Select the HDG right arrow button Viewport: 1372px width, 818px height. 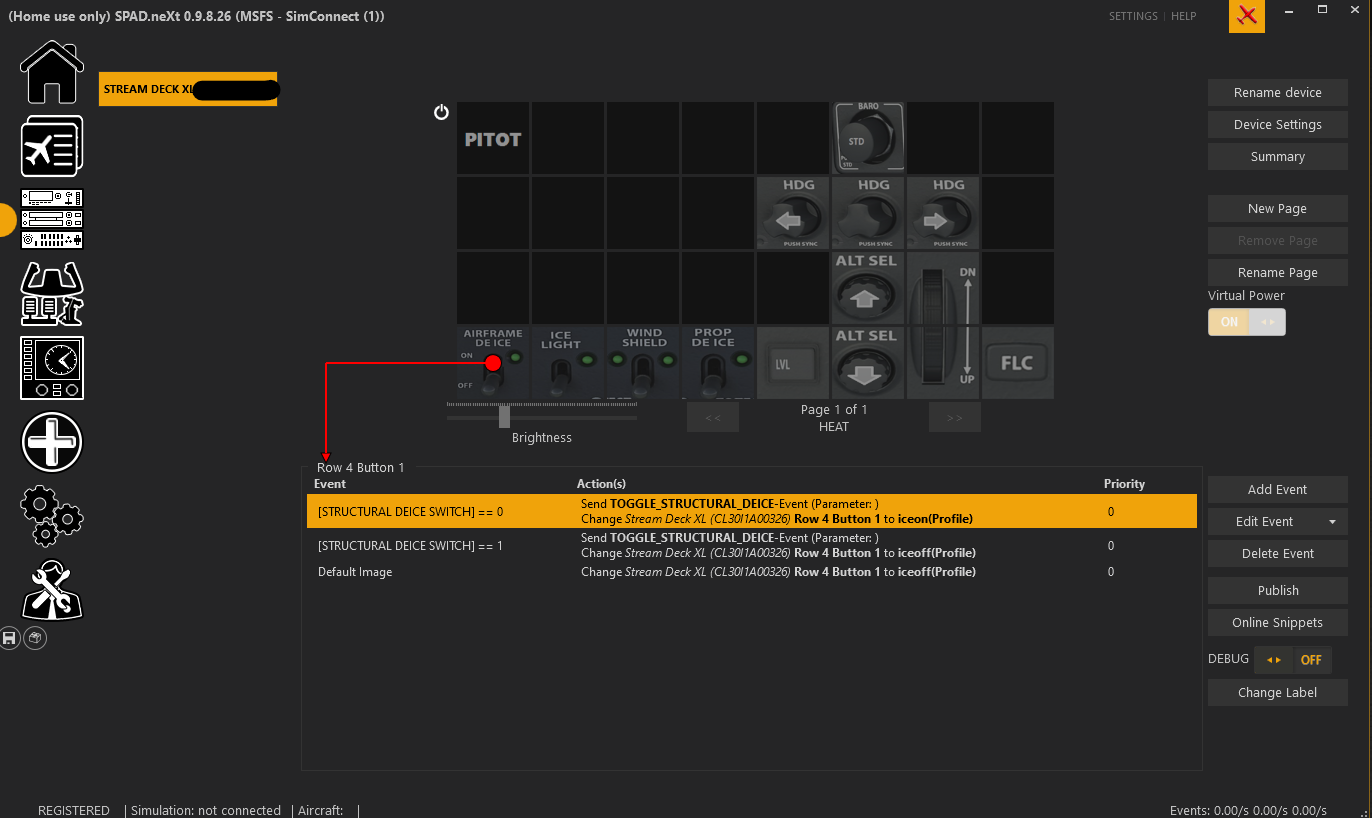[943, 213]
